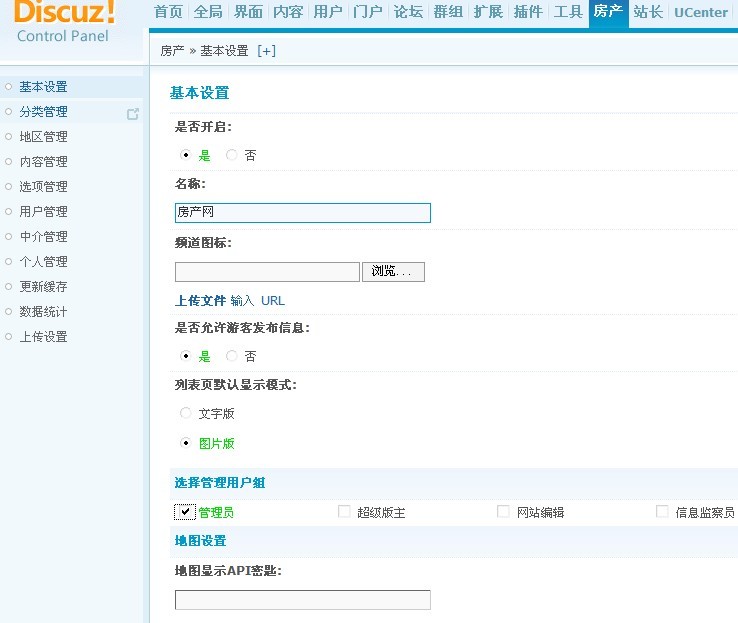Viewport: 738px width, 623px height.
Task: Click the Discuz! Control Panel logo
Action: pos(64,23)
